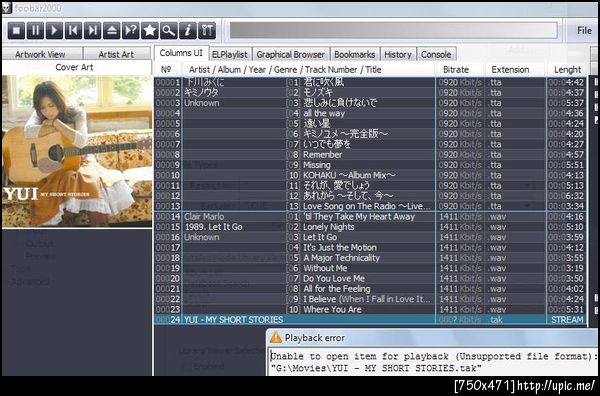Screen dimensions: 600x396
Task: Click the seek bar in toolbar
Action: click(393, 31)
